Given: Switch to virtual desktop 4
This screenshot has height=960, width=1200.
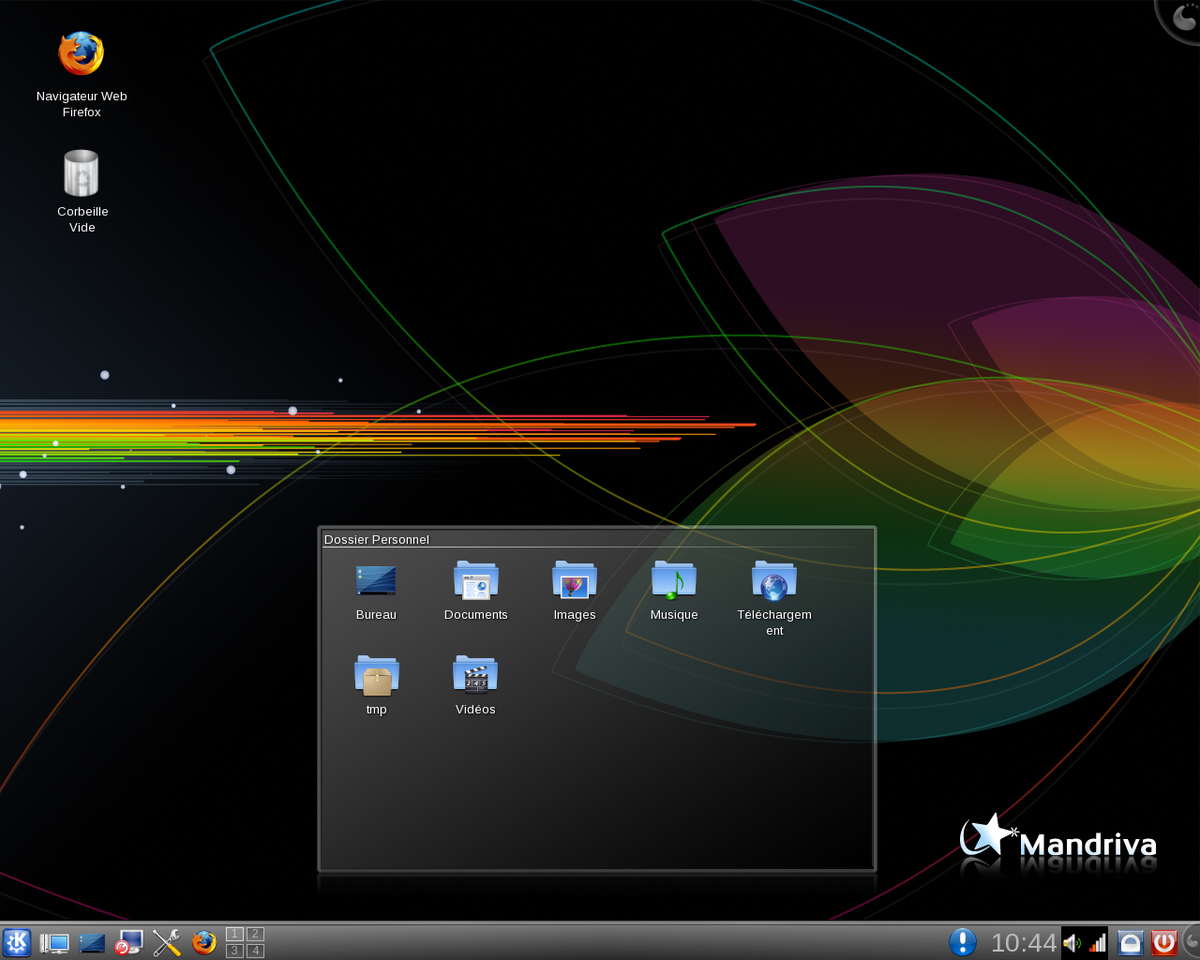Looking at the screenshot, I should coord(255,950).
